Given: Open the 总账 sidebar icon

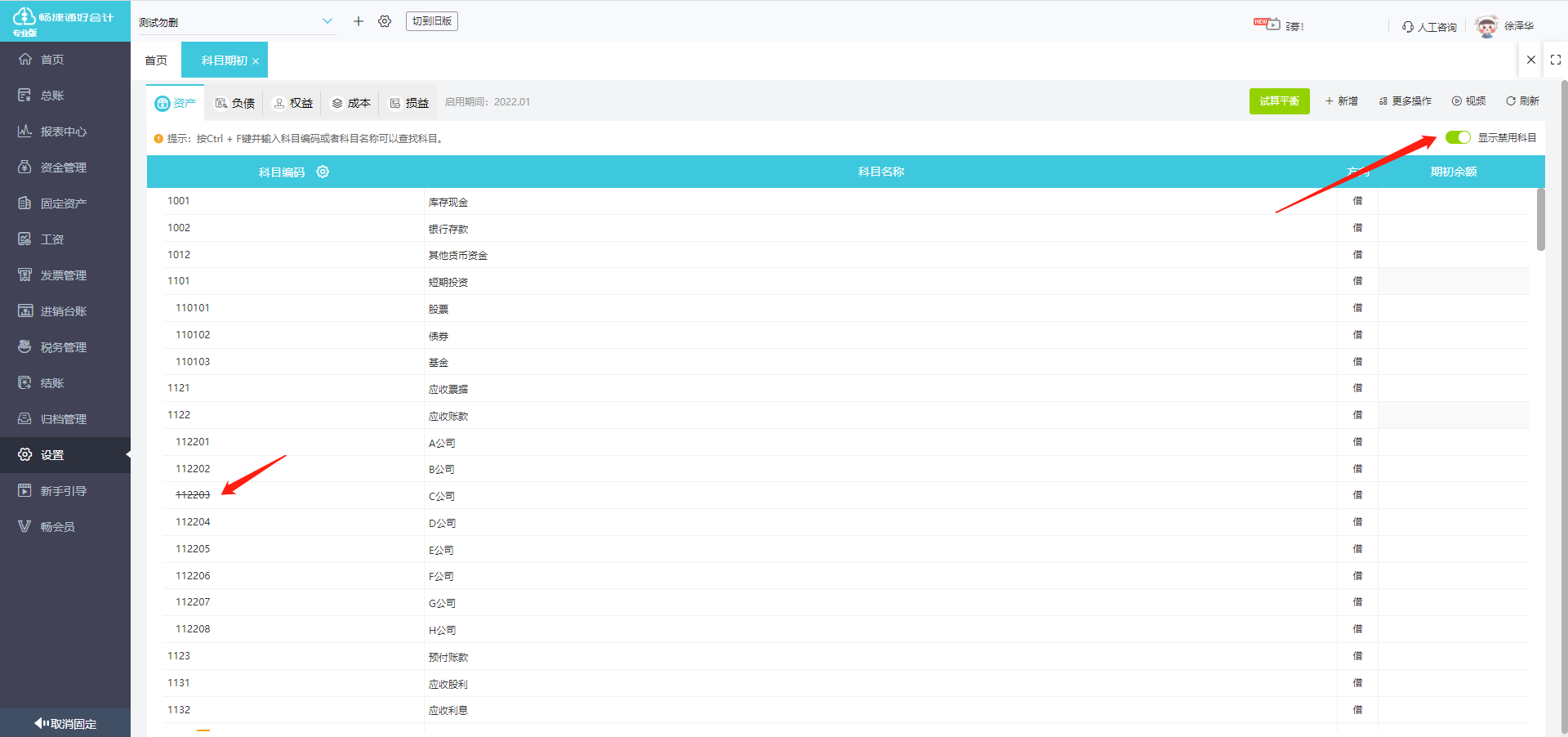Looking at the screenshot, I should click(24, 95).
